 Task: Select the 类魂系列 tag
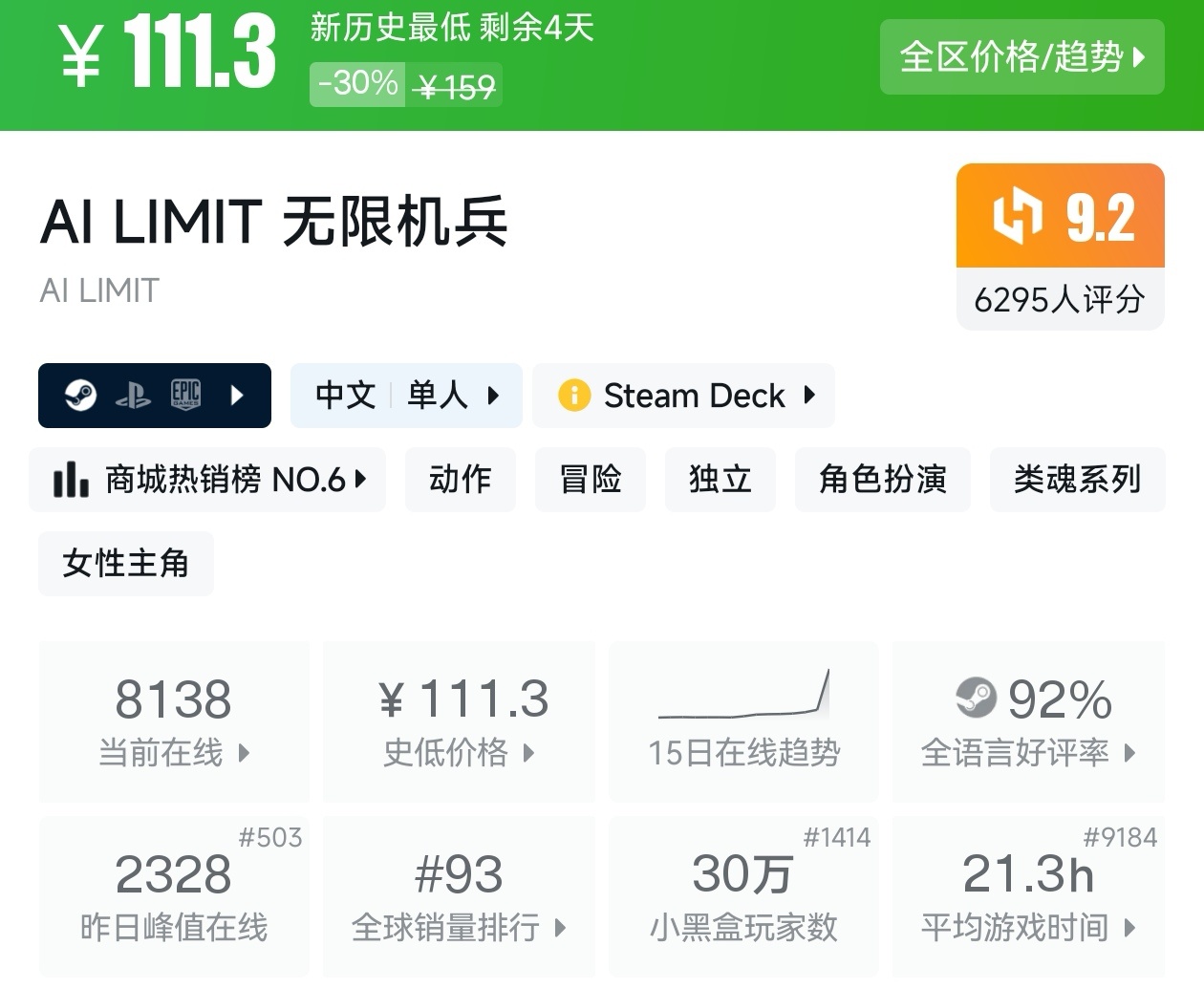pyautogui.click(x=1077, y=480)
